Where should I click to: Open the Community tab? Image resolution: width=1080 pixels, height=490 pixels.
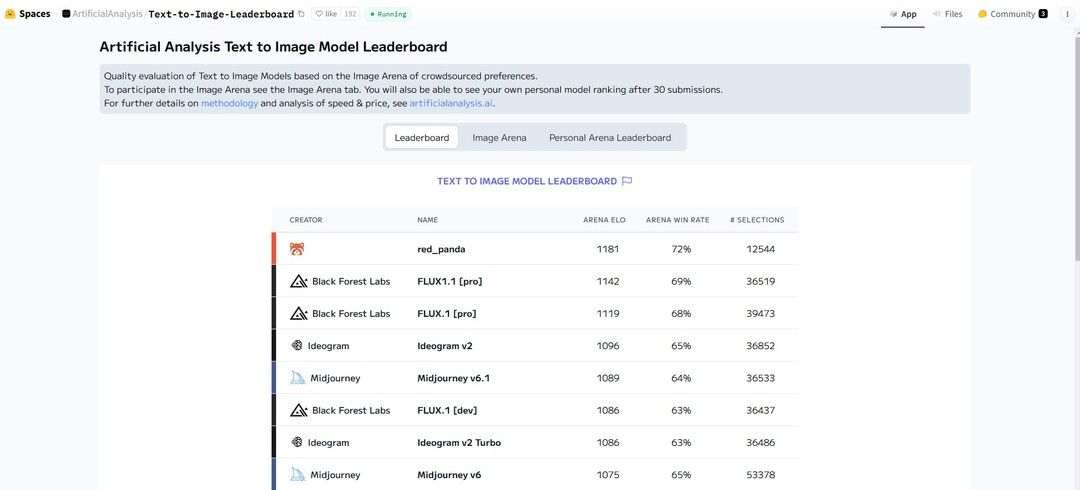pos(1012,14)
